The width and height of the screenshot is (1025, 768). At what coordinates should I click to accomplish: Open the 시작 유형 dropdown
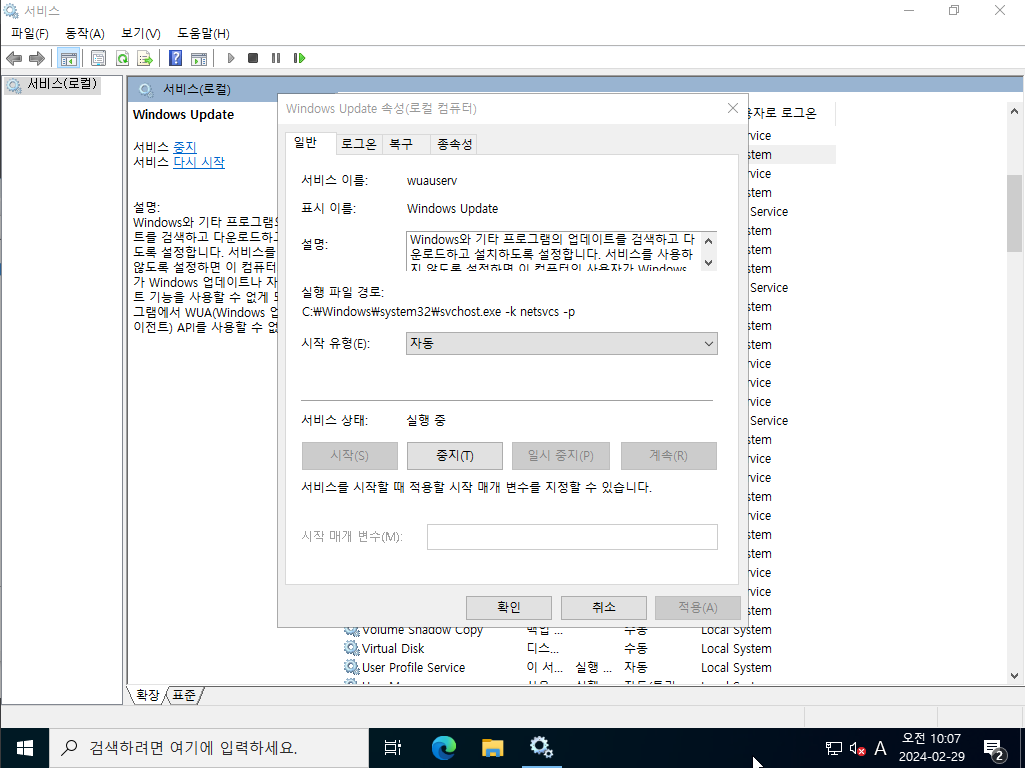coord(562,344)
